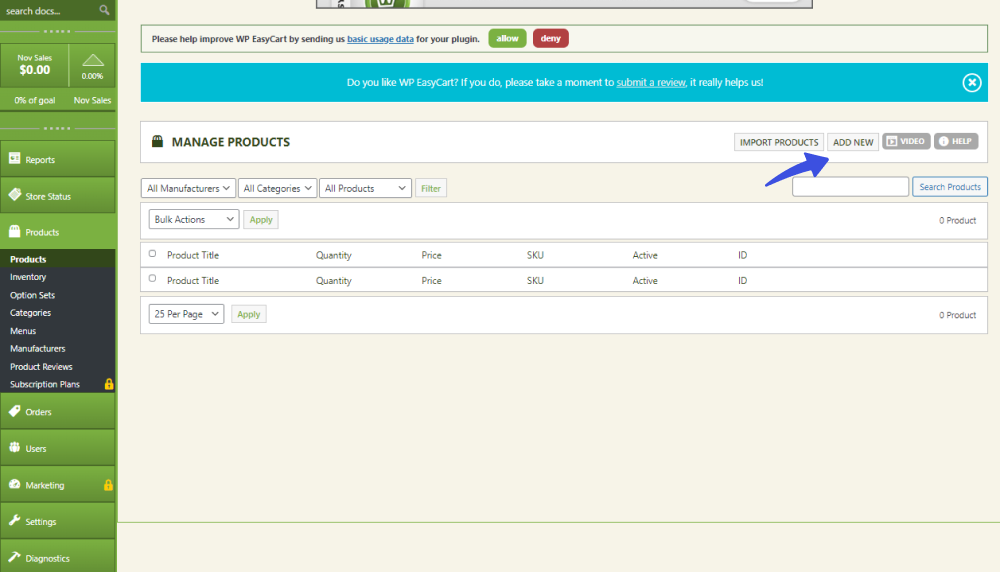
Task: Click the Diagnostics tool icon
Action: (15, 557)
